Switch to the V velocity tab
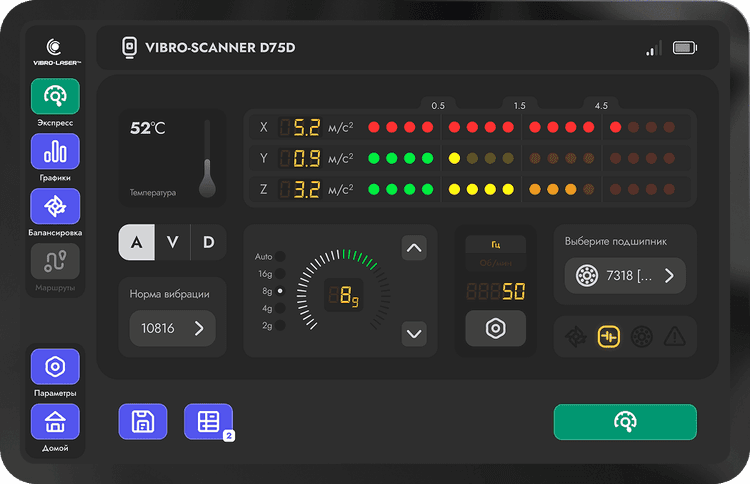Image resolution: width=750 pixels, height=484 pixels. coord(172,241)
